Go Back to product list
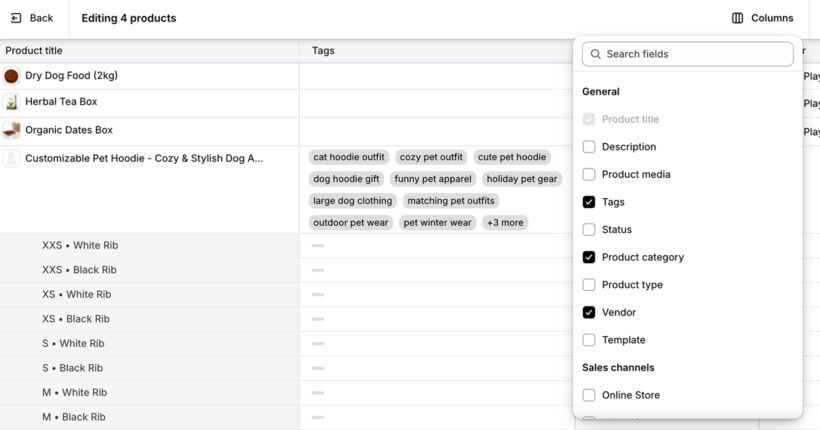 pos(32,18)
